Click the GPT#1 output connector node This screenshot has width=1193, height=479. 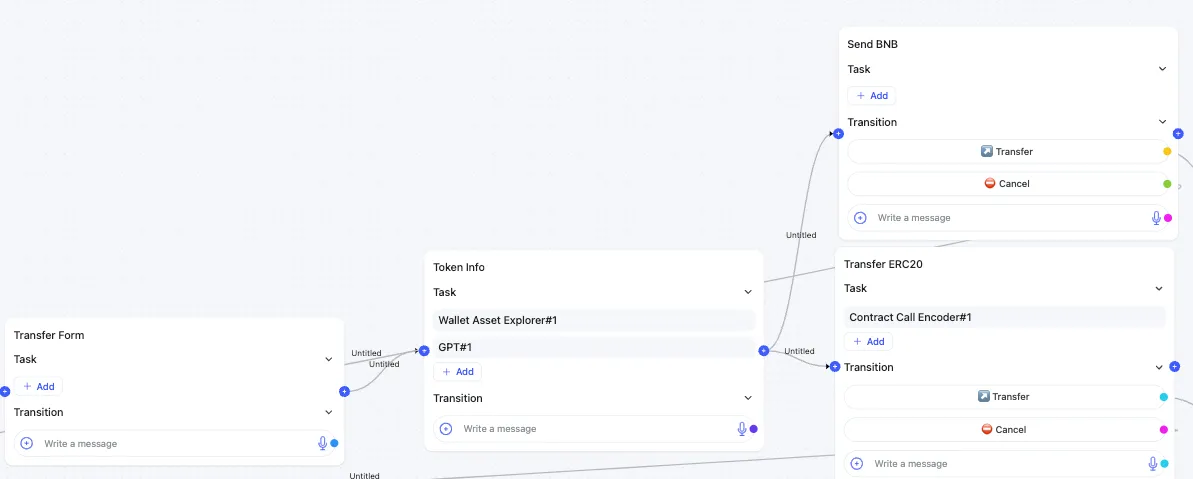tap(764, 350)
